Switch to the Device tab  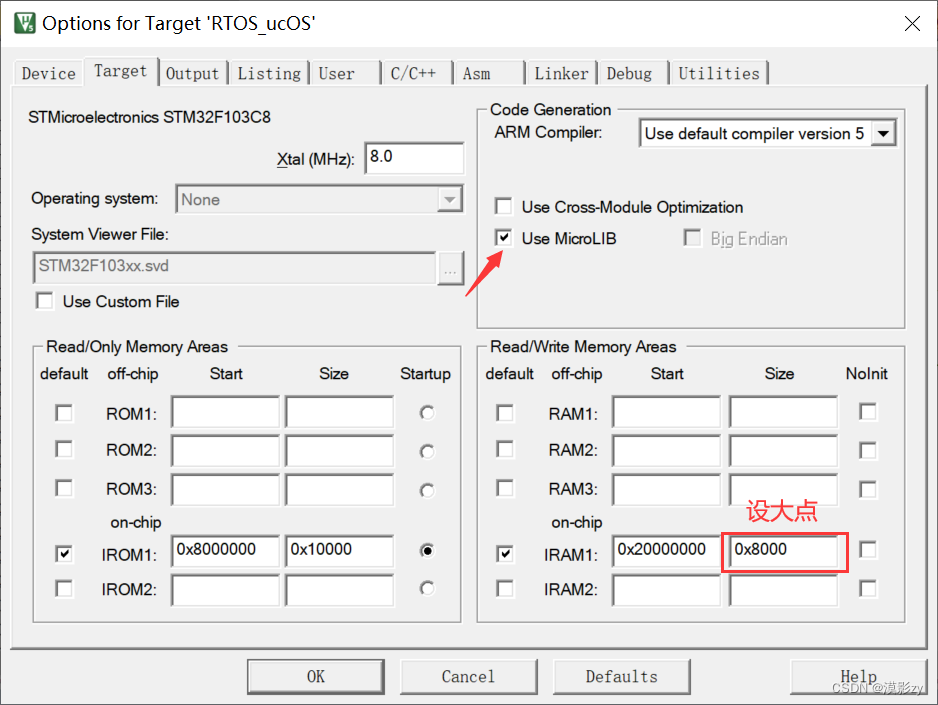coord(48,74)
